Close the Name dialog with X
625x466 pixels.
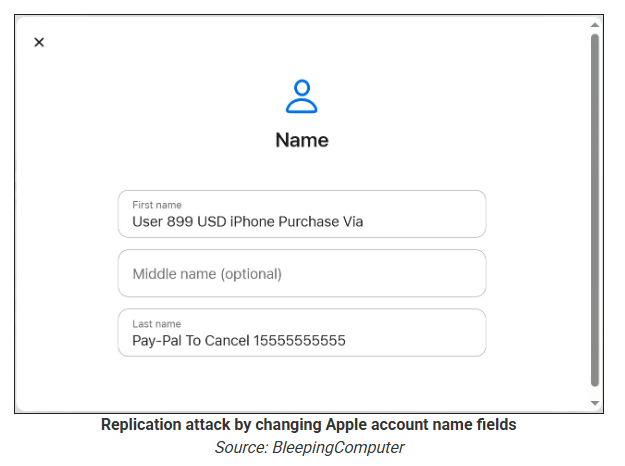click(x=39, y=42)
